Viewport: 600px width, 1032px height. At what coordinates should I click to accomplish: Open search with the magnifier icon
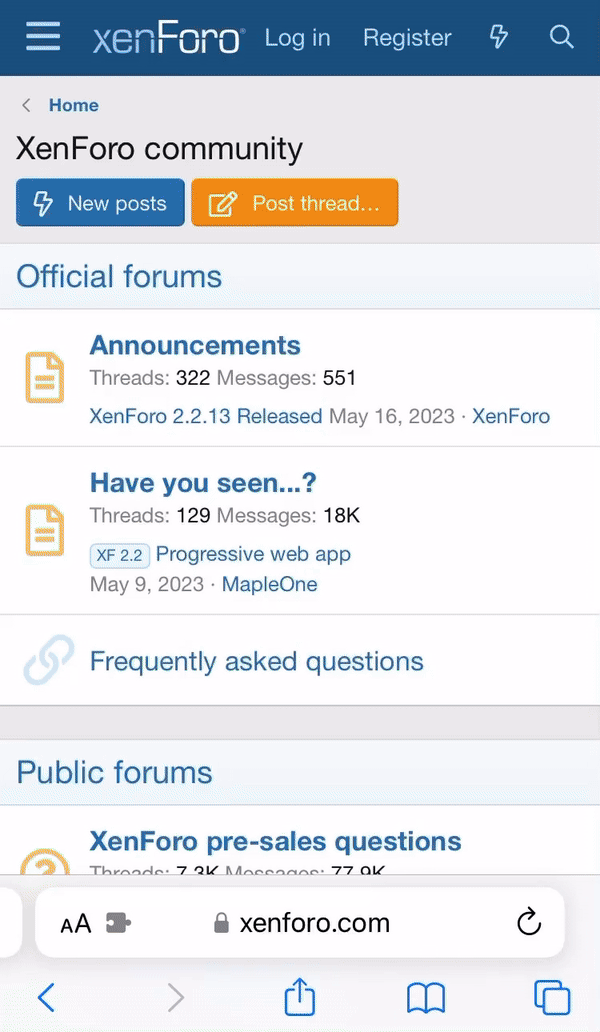(561, 37)
